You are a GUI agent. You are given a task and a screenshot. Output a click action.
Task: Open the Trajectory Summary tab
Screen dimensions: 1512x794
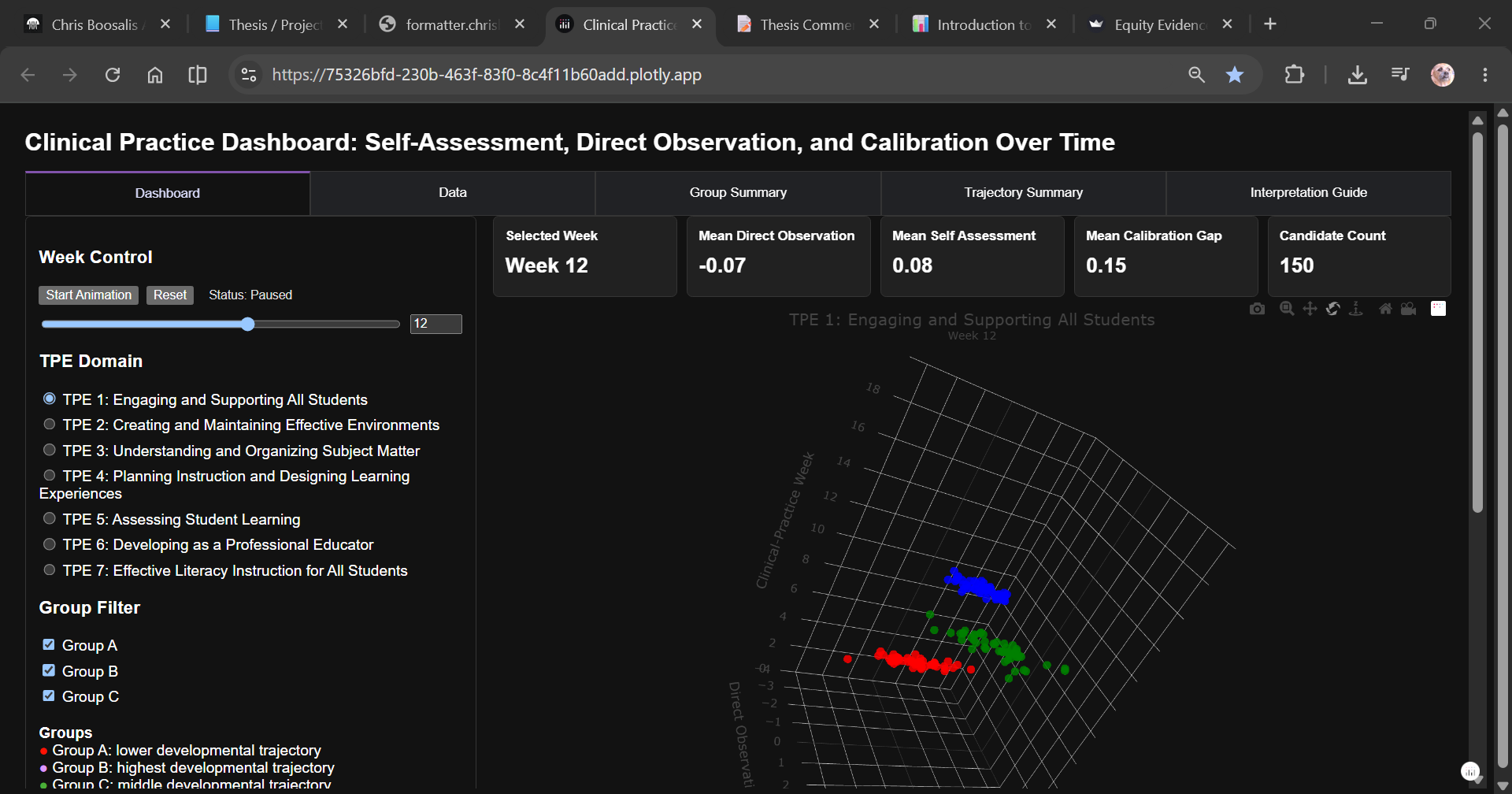tap(1023, 193)
